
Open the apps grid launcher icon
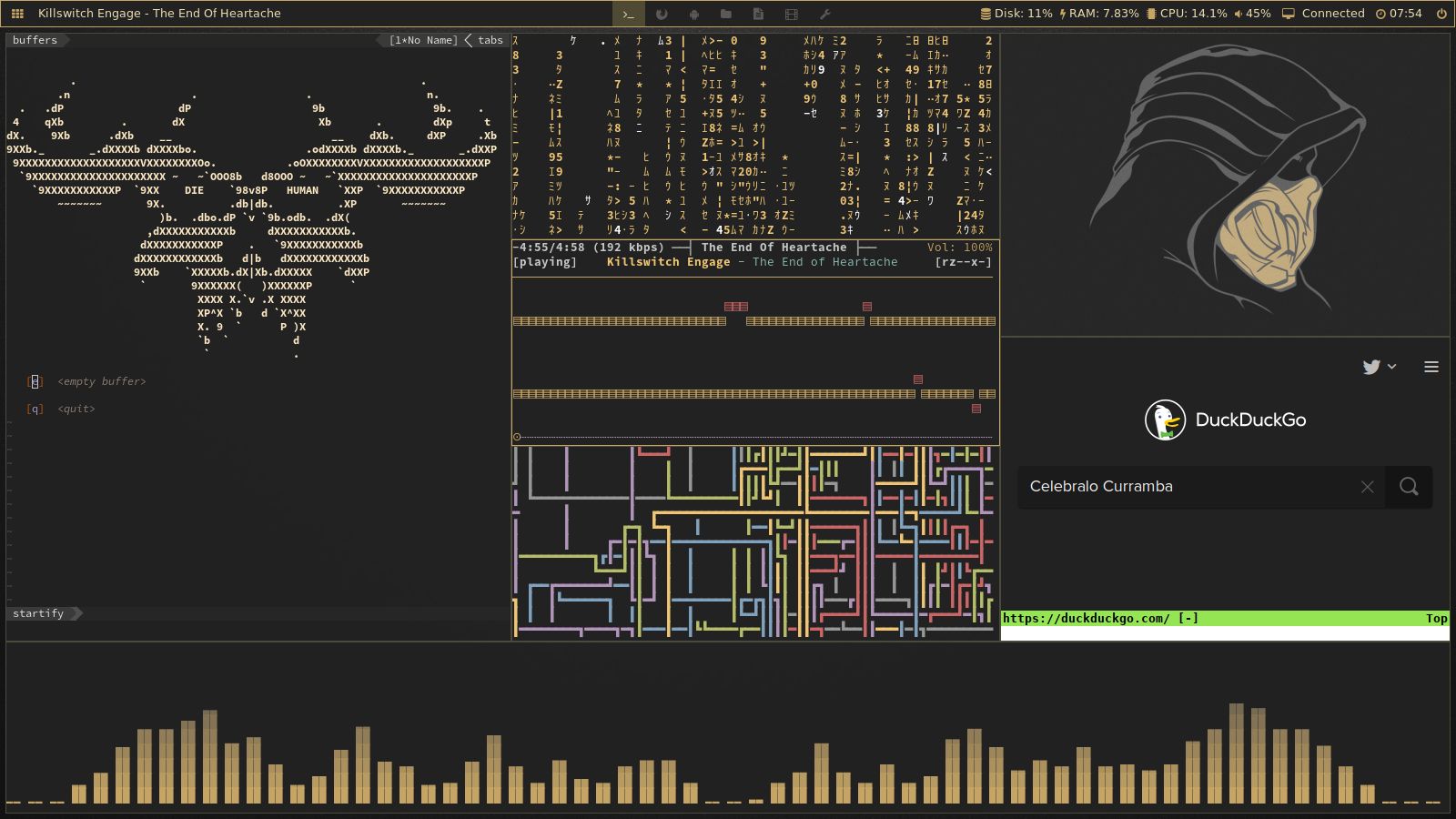pos(17,14)
